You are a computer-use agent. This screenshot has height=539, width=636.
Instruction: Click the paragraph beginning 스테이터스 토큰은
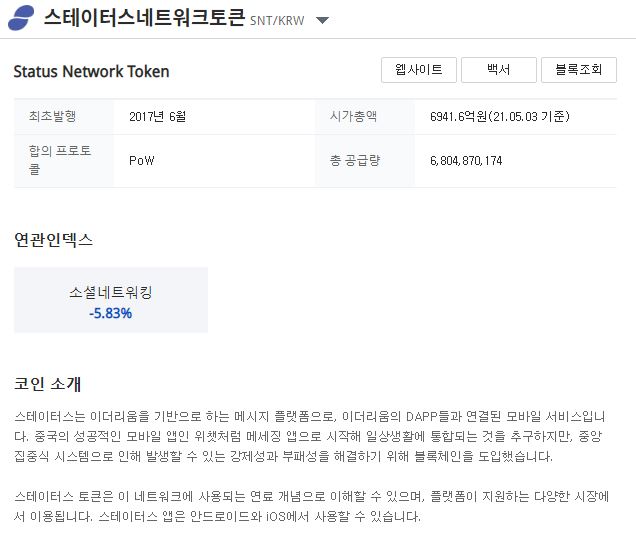tap(312, 506)
